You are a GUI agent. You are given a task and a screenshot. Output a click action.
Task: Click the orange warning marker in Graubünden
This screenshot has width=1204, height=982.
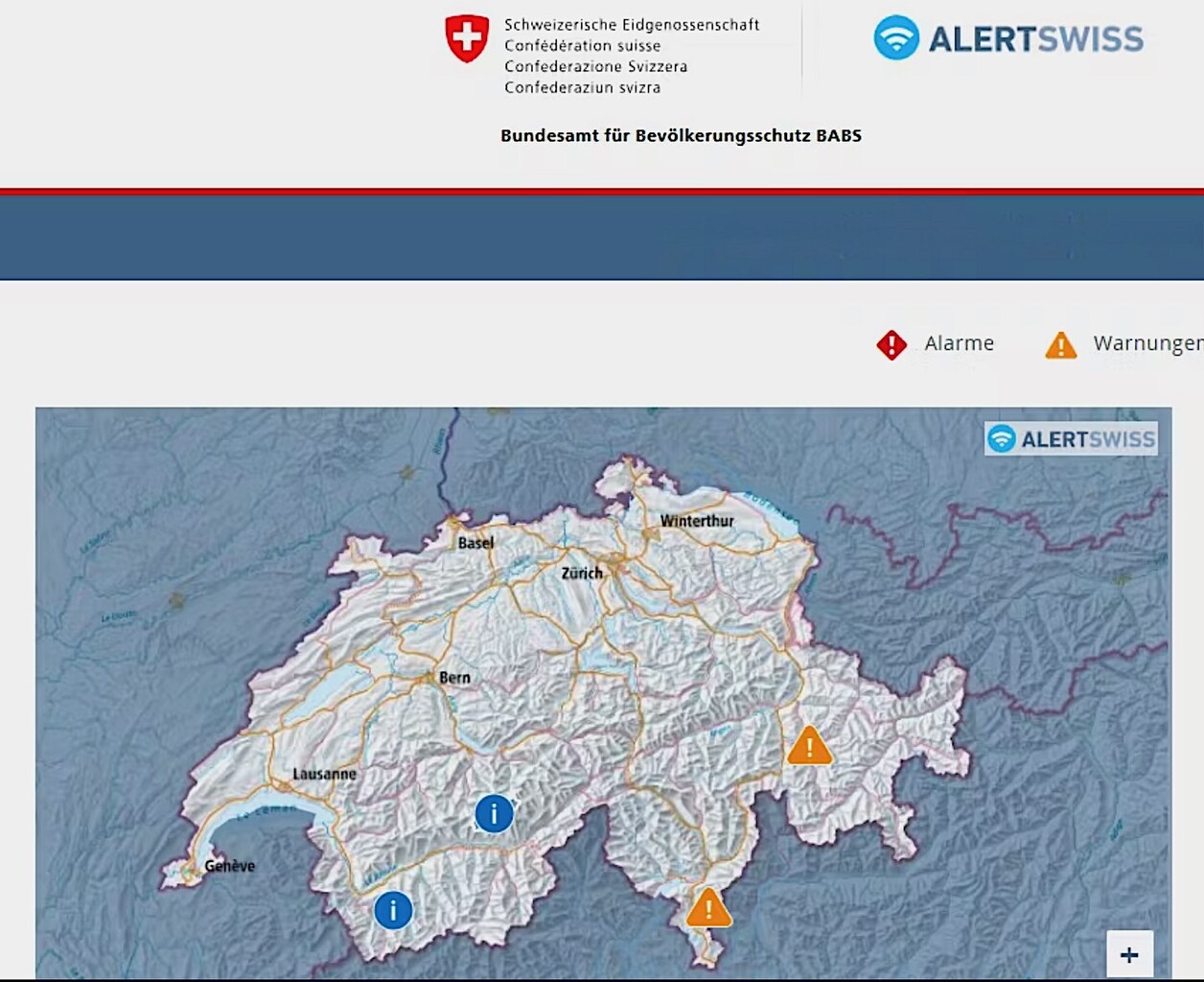coord(809,746)
